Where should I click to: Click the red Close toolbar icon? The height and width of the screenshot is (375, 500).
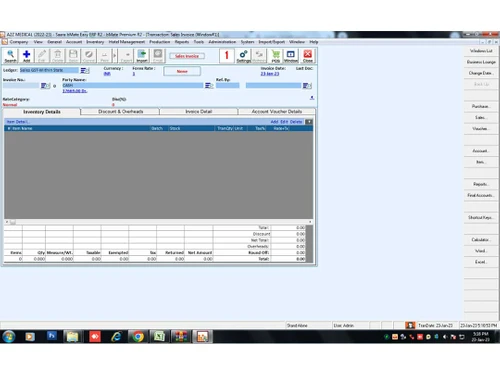[307, 56]
